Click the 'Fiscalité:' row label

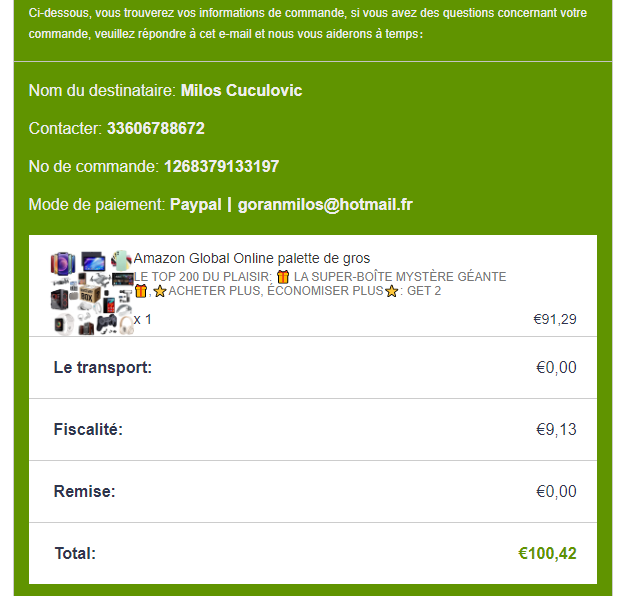[x=88, y=430]
